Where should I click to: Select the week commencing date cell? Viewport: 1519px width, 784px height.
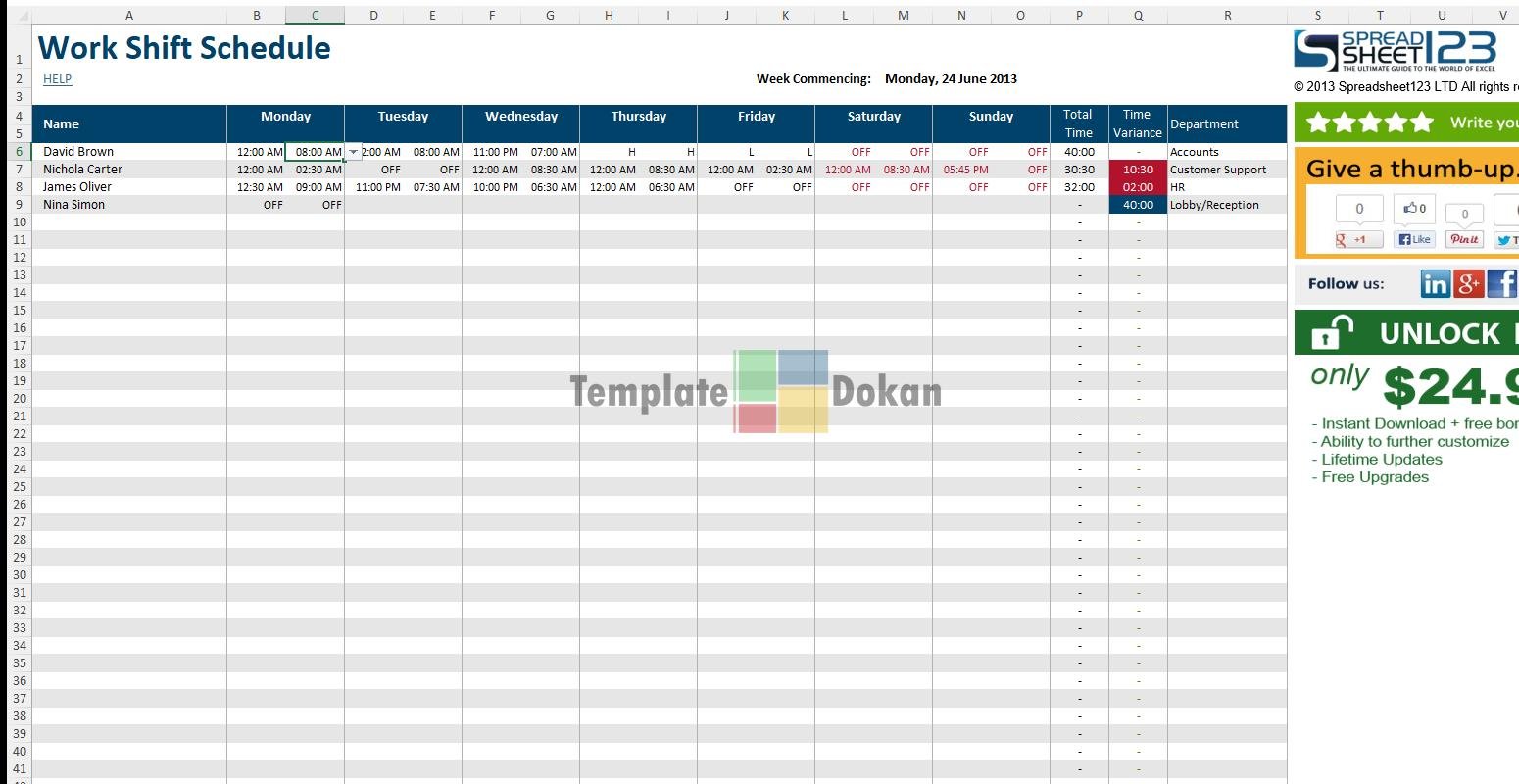[x=951, y=79]
